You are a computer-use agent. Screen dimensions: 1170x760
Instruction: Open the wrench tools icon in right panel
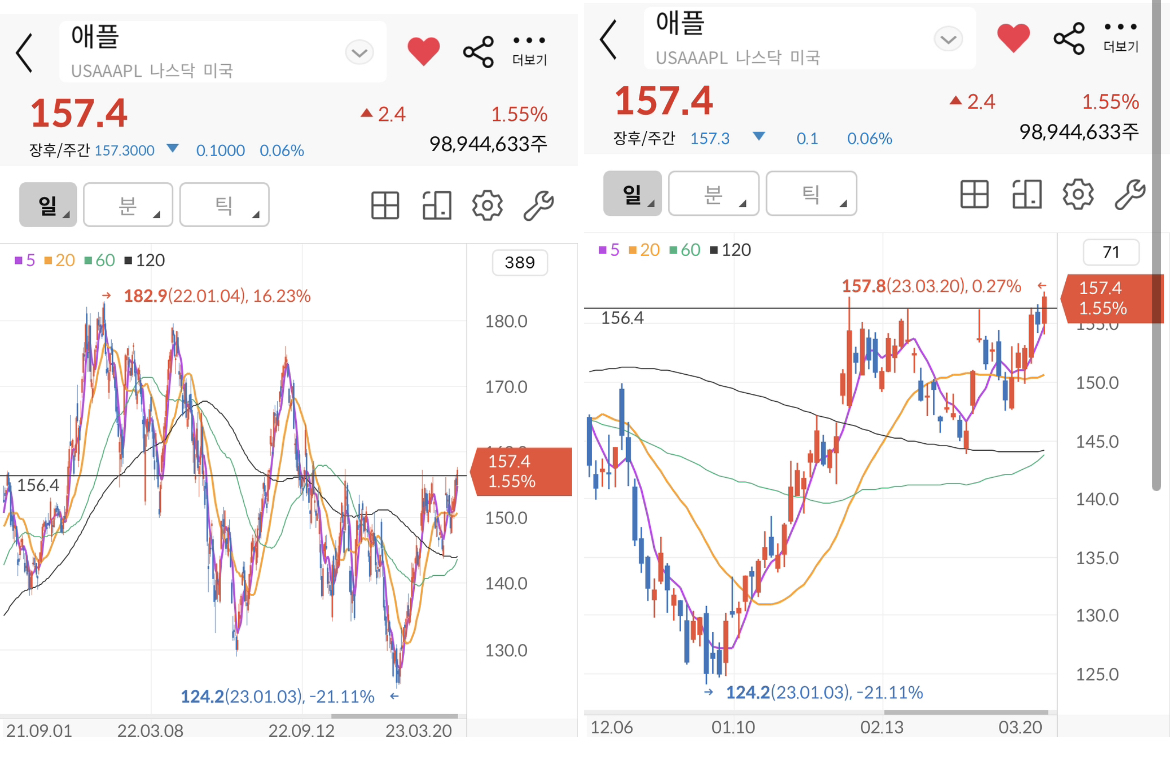pos(1130,194)
